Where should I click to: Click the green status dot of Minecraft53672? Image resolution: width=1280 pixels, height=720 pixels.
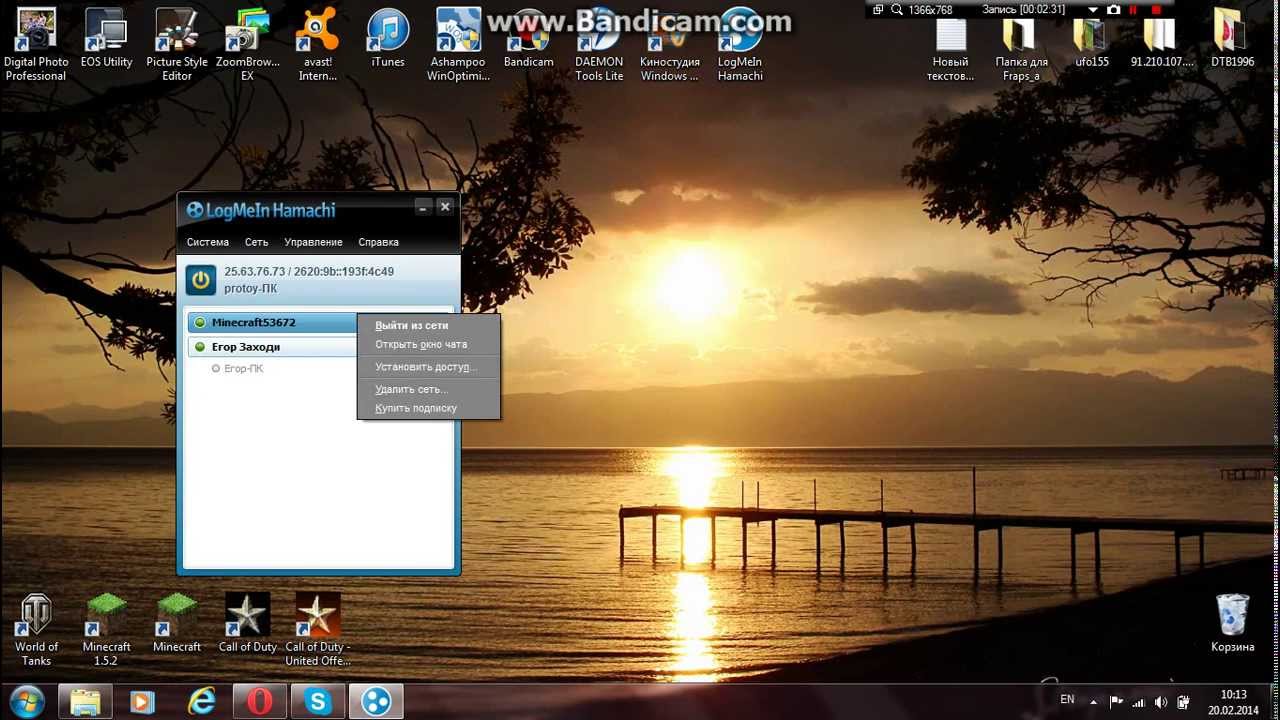[200, 322]
